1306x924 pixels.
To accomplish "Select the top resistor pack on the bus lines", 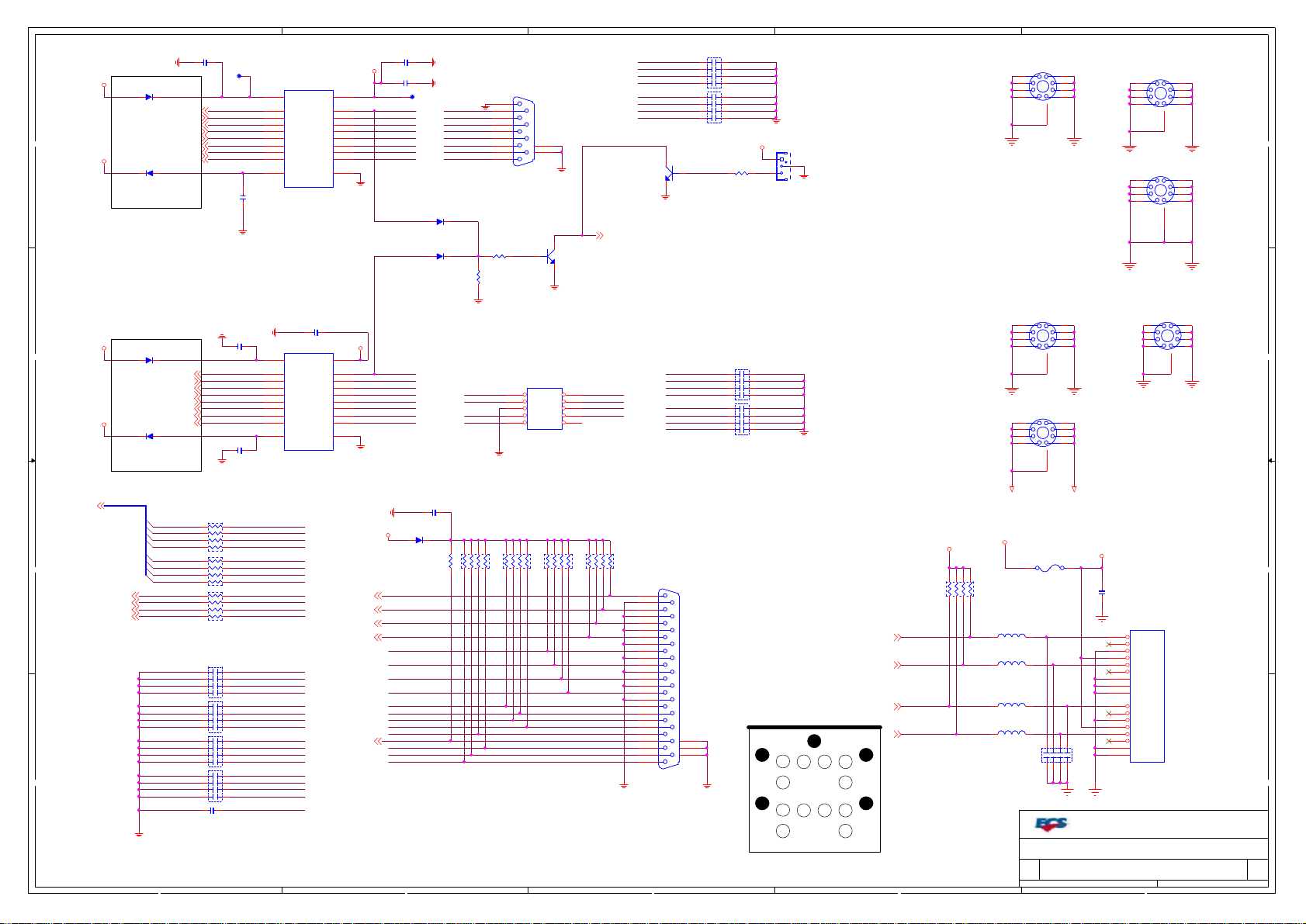I will pyautogui.click(x=215, y=537).
